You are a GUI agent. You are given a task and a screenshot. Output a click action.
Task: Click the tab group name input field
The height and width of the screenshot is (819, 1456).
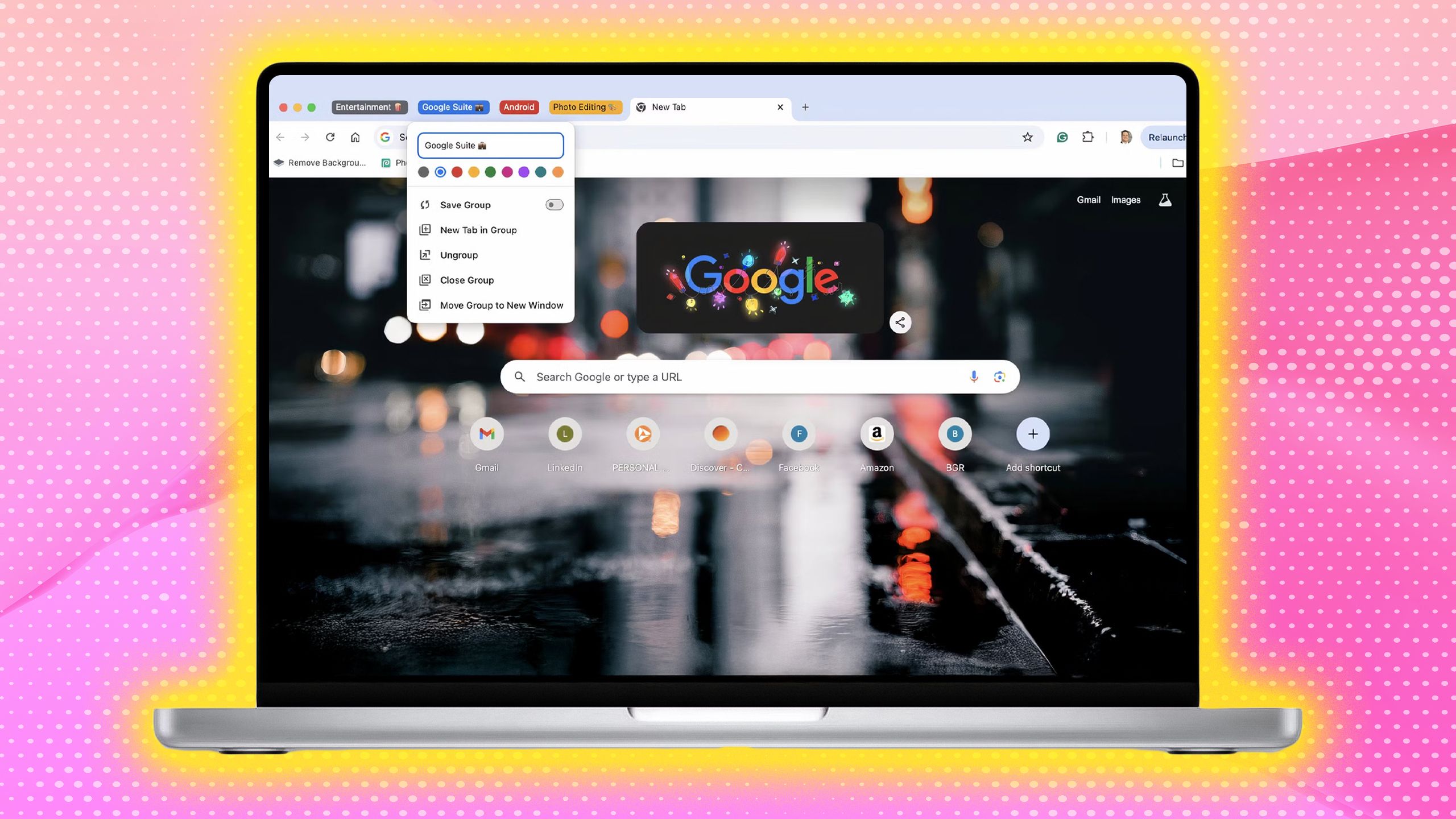point(490,145)
